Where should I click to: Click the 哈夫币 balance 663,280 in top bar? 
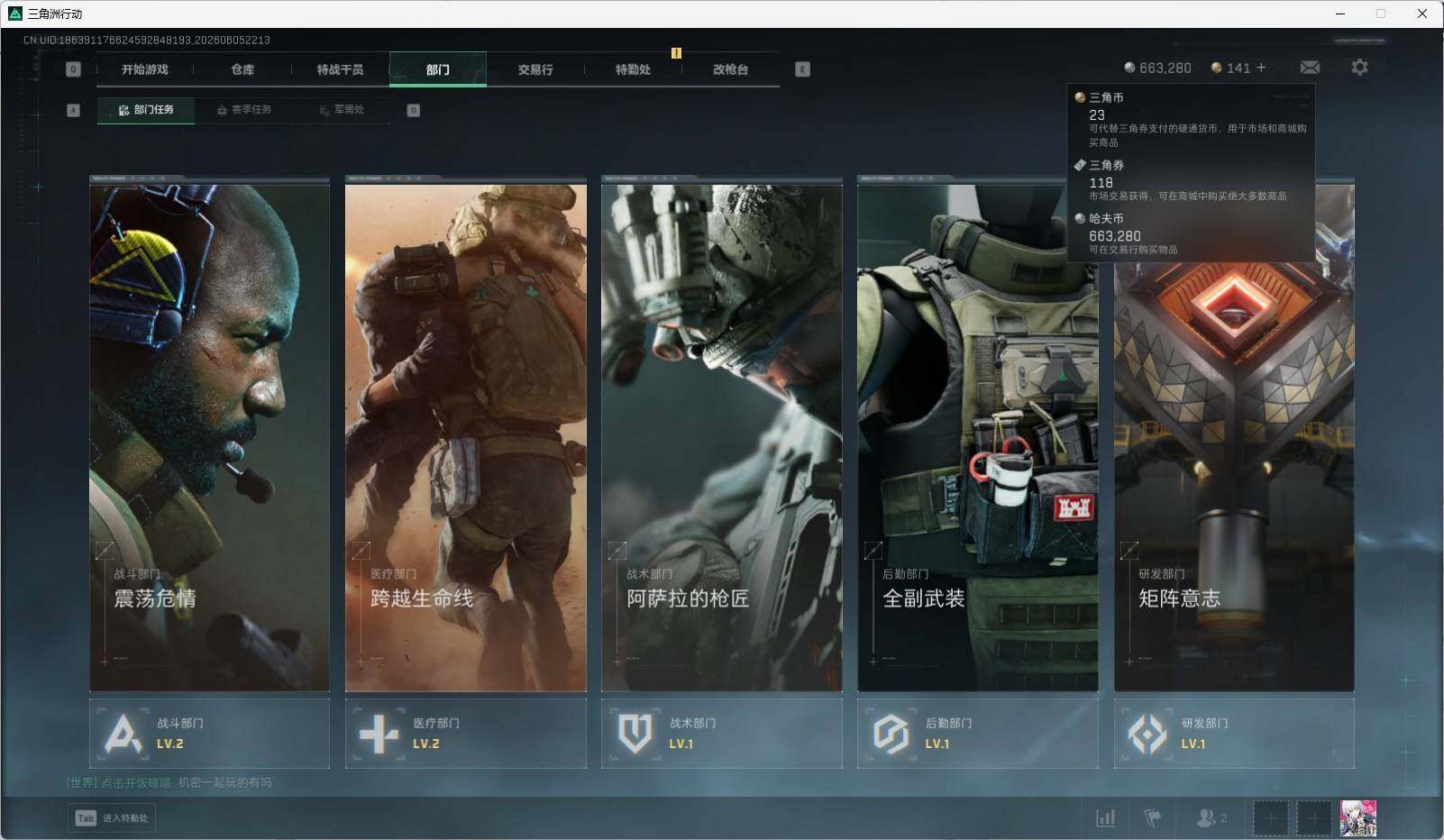pyautogui.click(x=1157, y=68)
